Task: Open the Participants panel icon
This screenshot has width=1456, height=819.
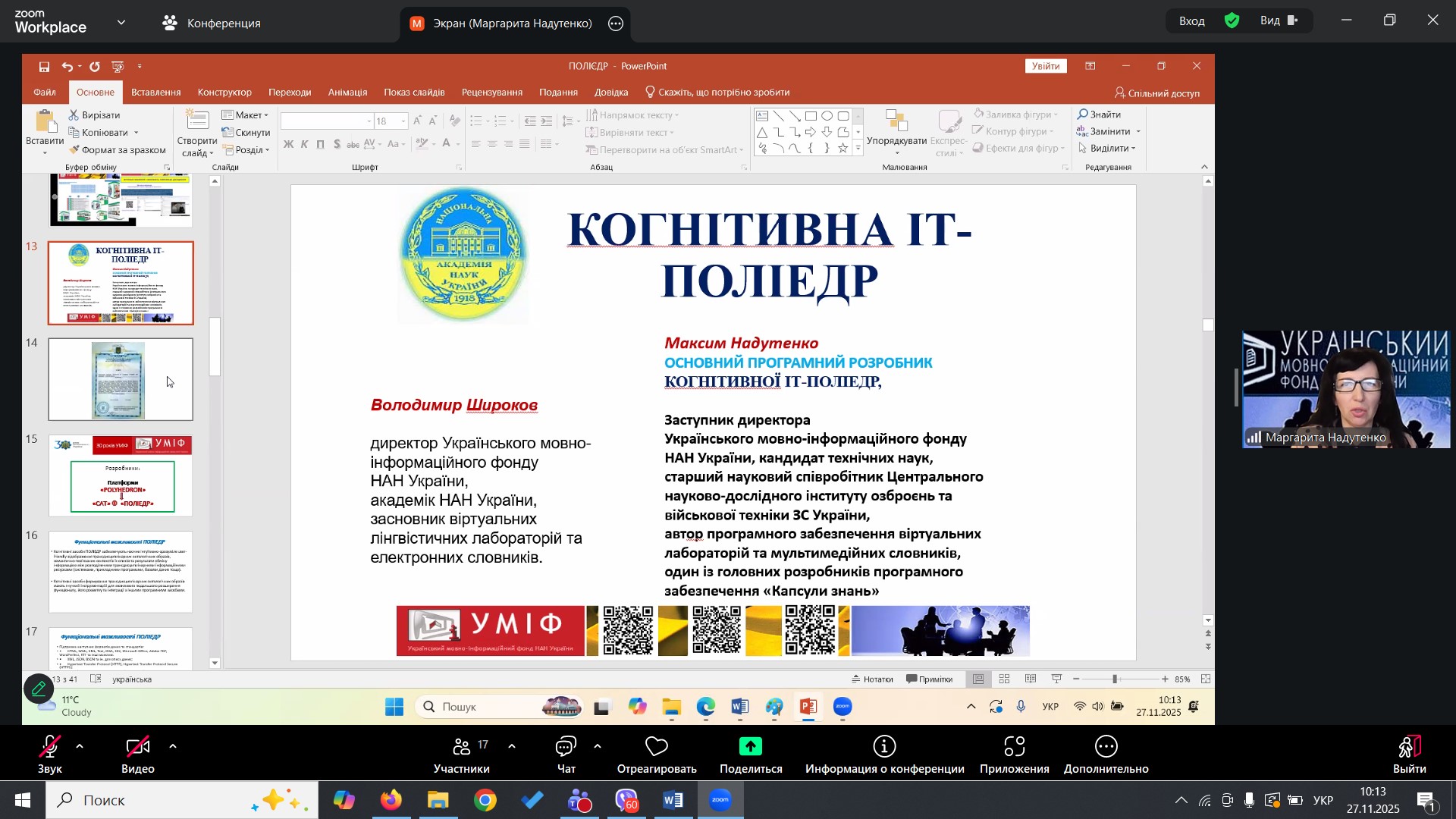Action: [x=462, y=748]
